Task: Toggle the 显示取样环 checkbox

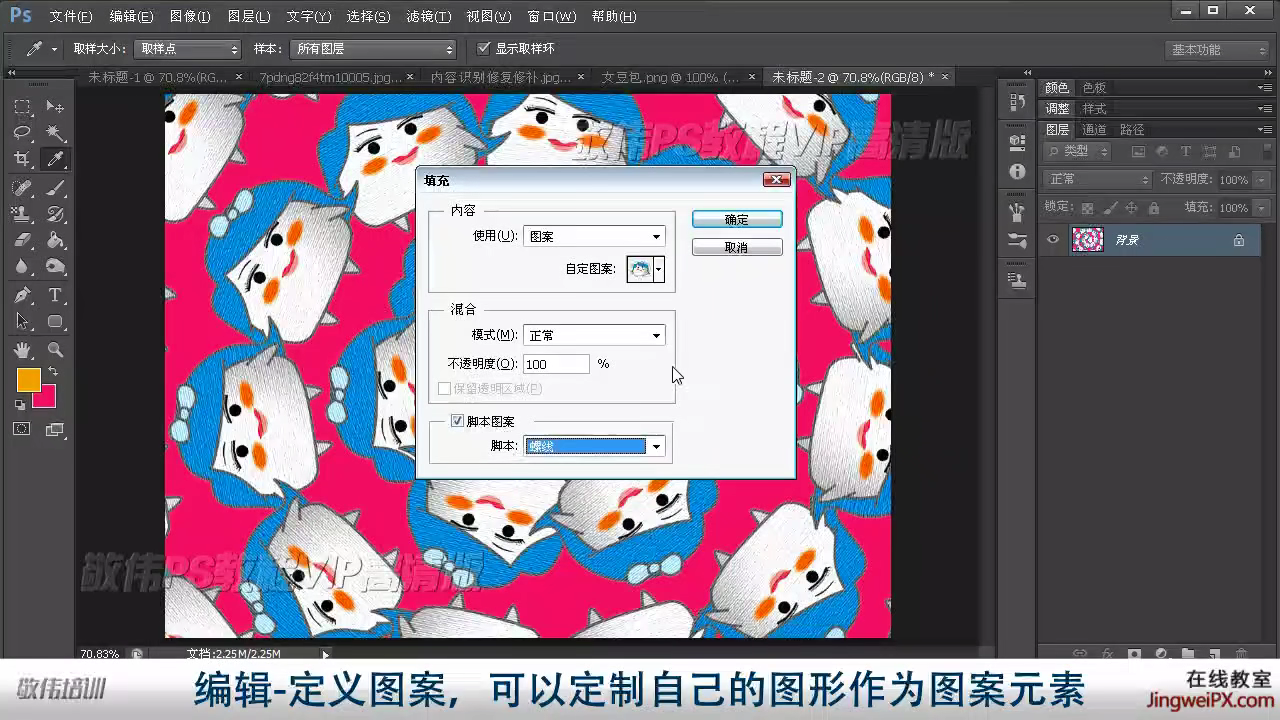Action: (484, 48)
